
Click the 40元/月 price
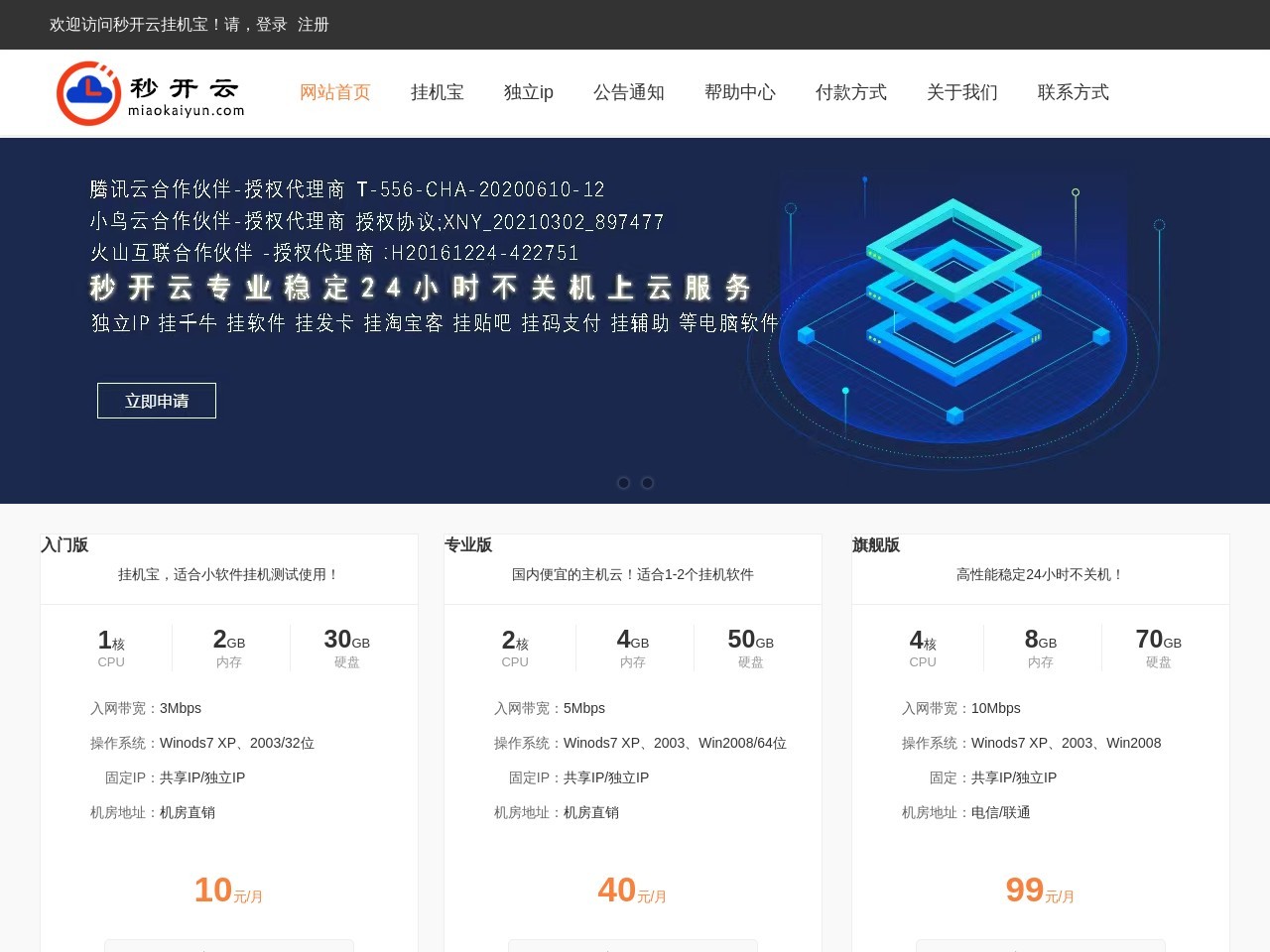coord(632,891)
